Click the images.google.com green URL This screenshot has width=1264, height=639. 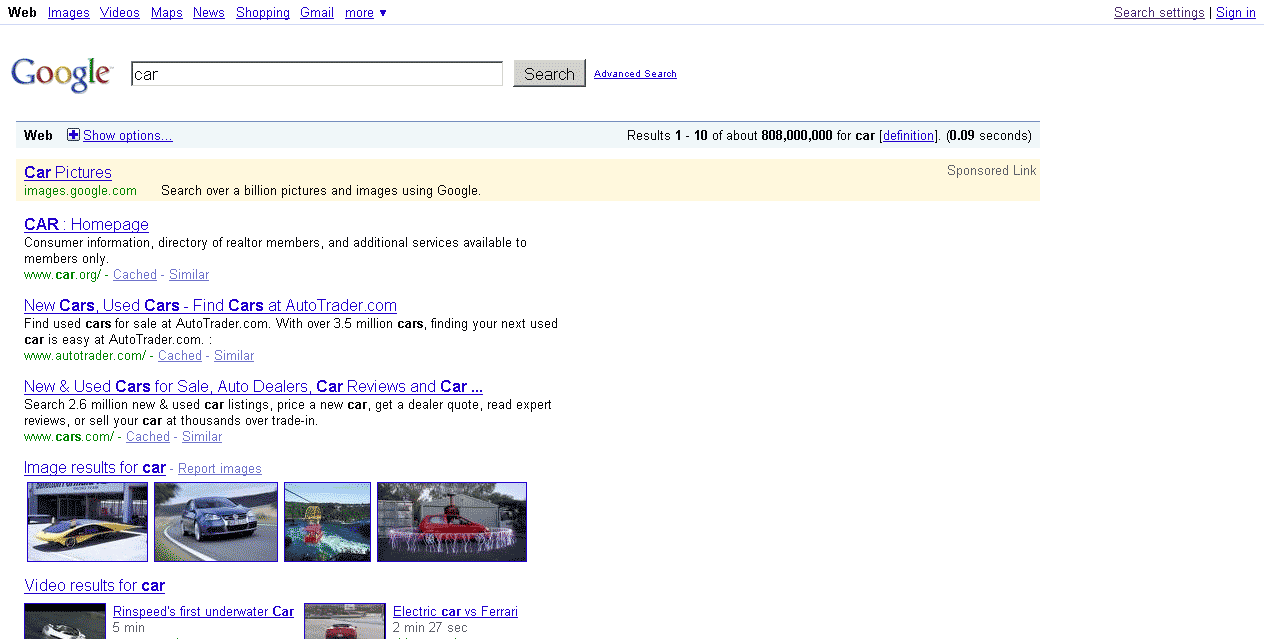coord(80,191)
